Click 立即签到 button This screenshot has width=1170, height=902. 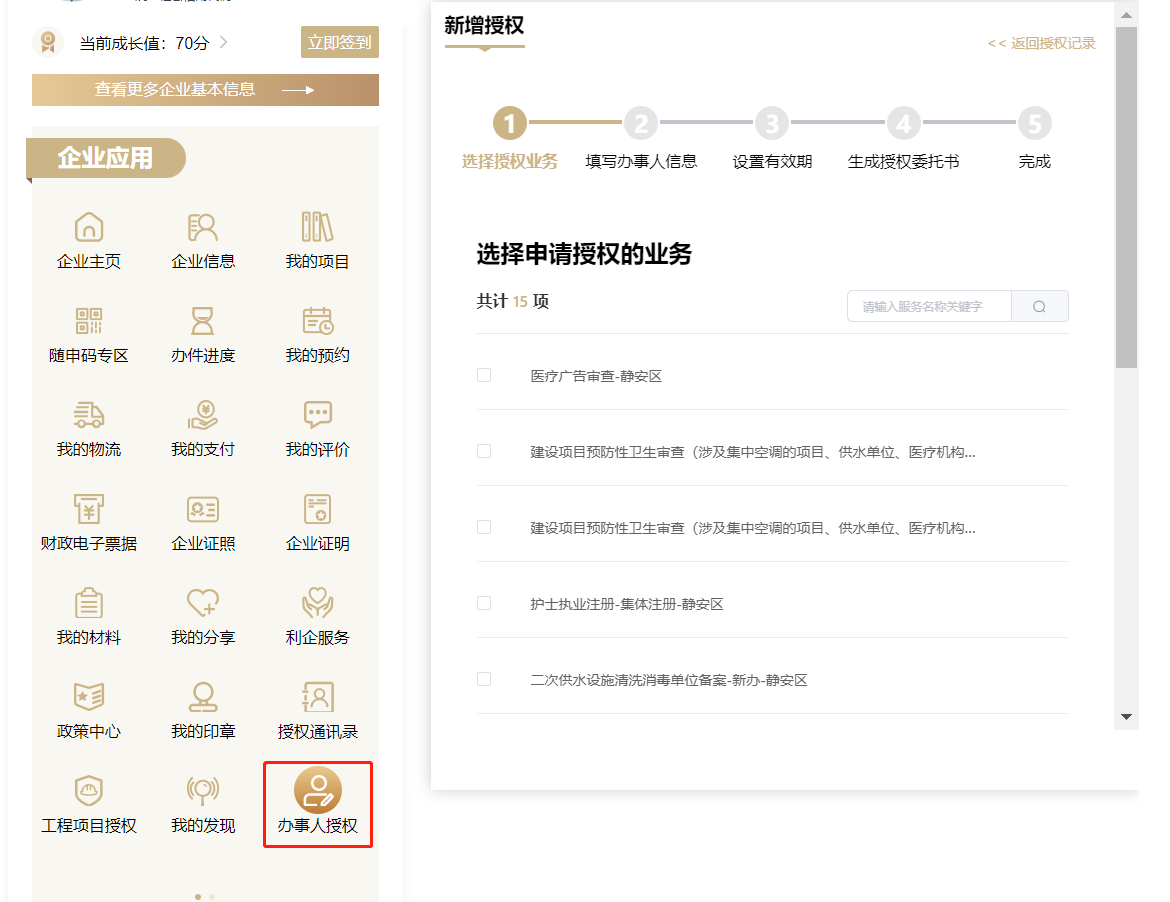339,42
